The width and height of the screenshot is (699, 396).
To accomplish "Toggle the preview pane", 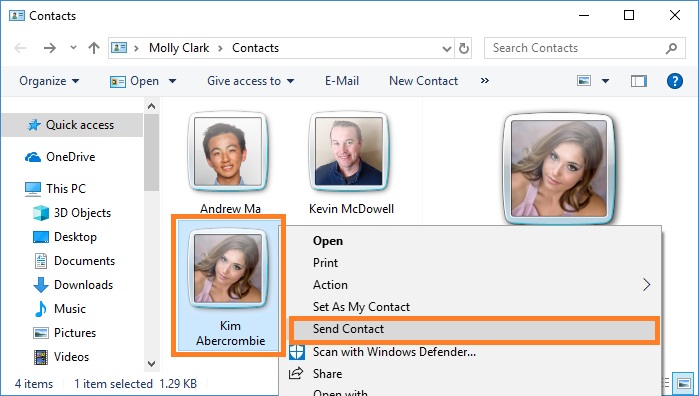I will point(638,81).
